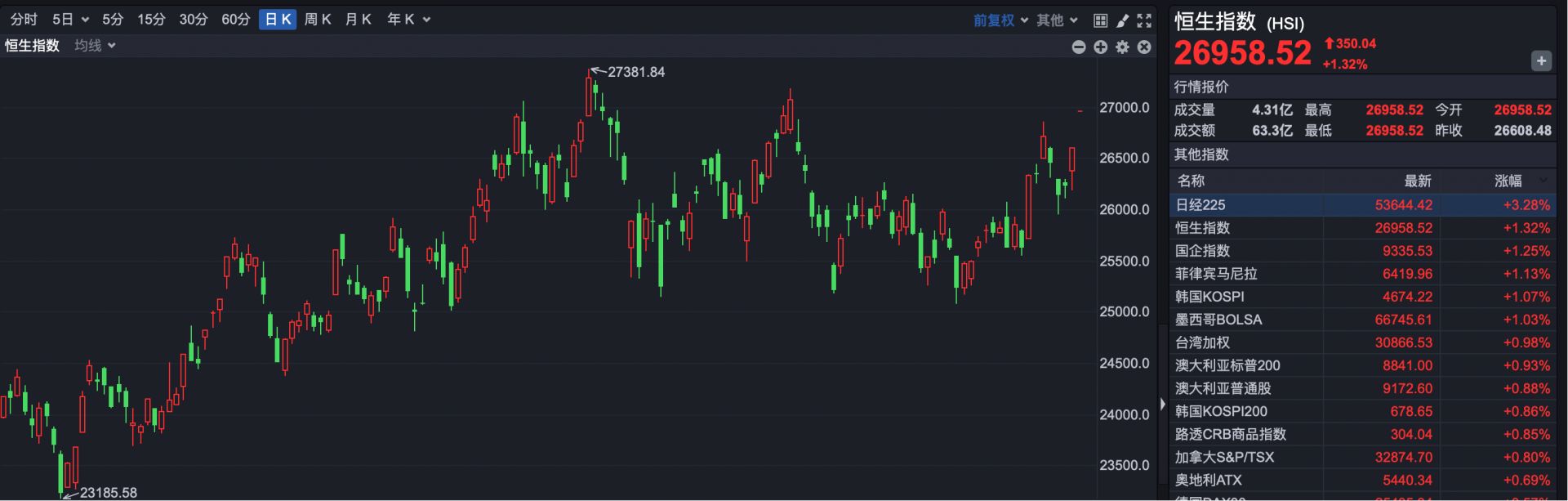Open the grid layout icon in chart toolbar
Image resolution: width=1568 pixels, height=501 pixels.
(x=1100, y=20)
